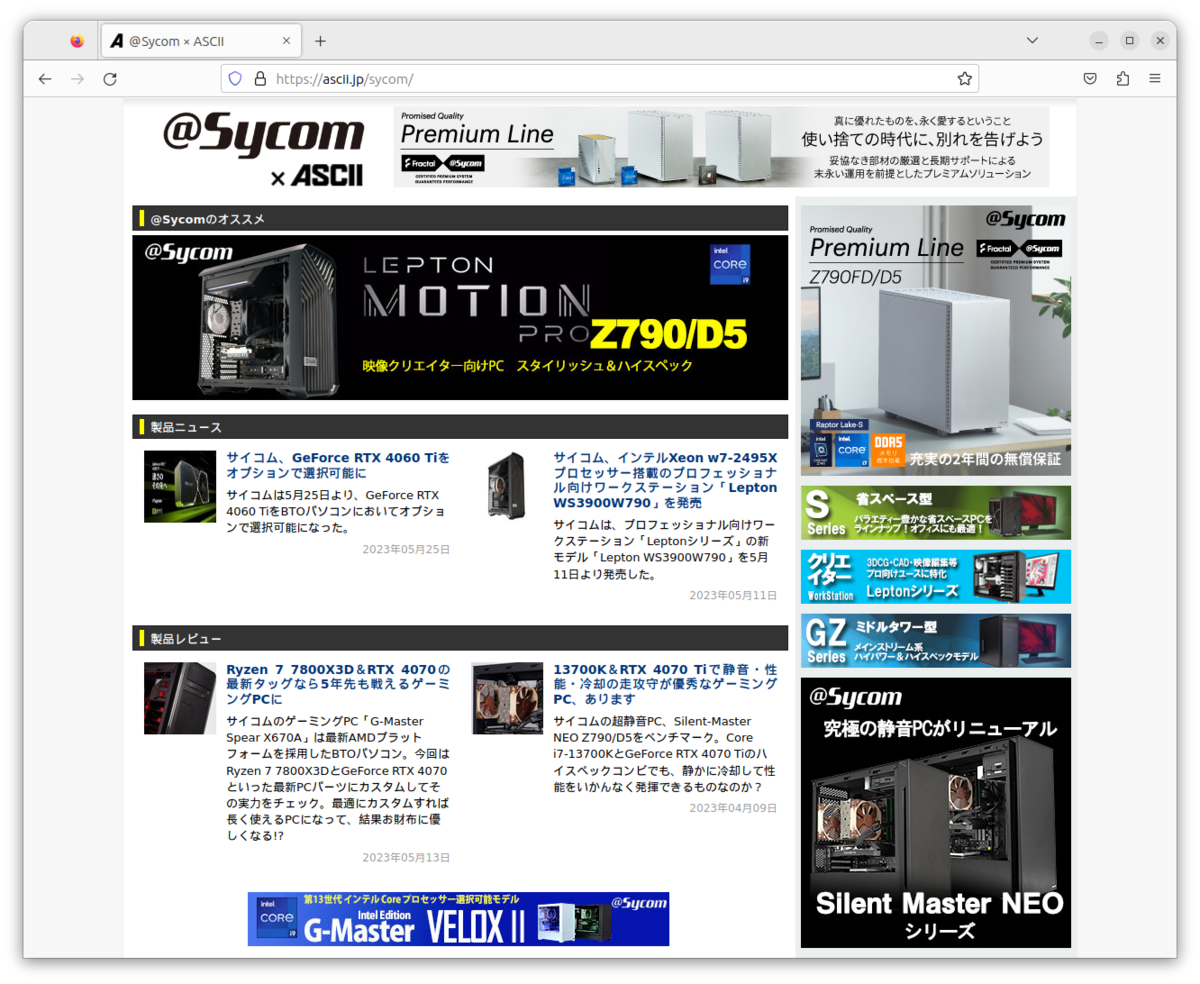Focus the URL address bar
The image size is (1200, 984).
tap(600, 79)
